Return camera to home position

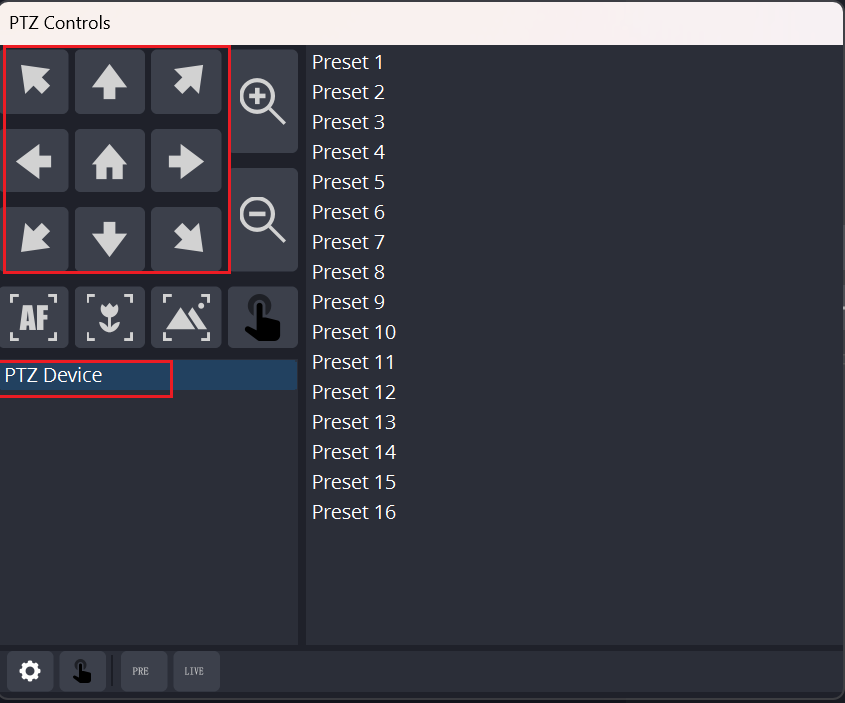(x=109, y=161)
